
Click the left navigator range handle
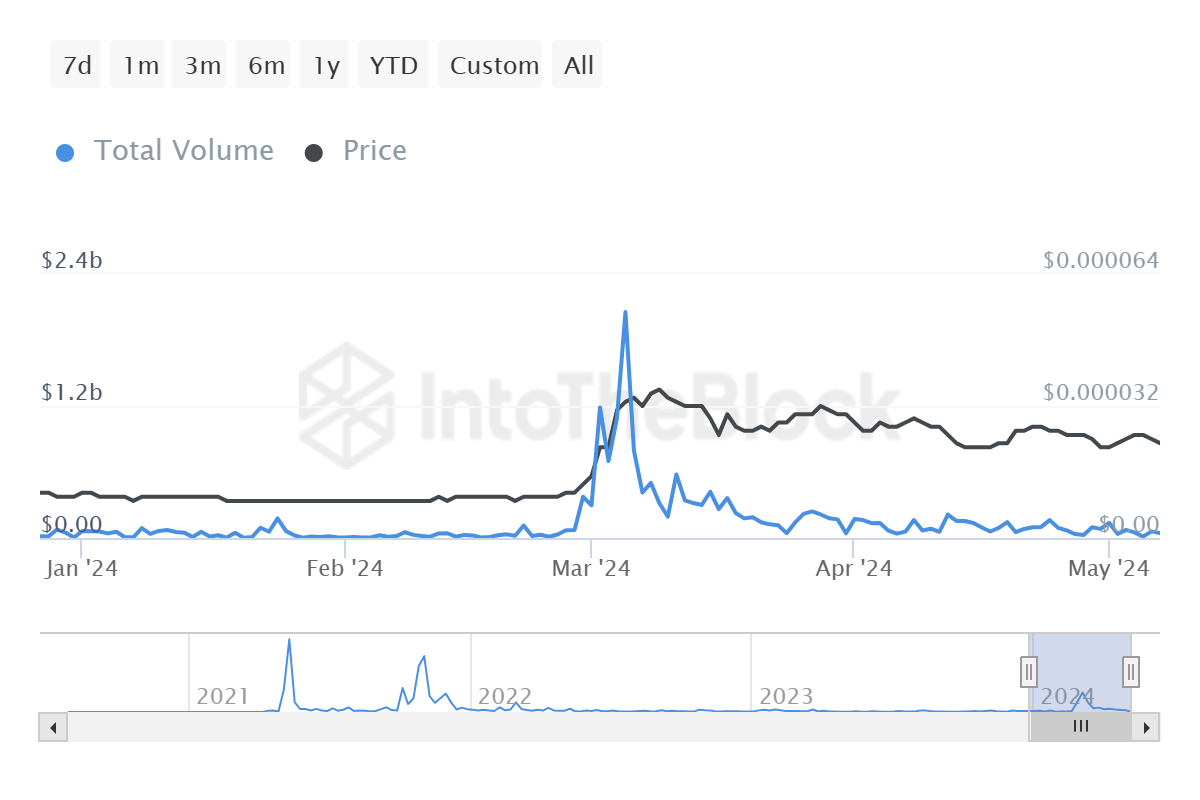pyautogui.click(x=1029, y=671)
